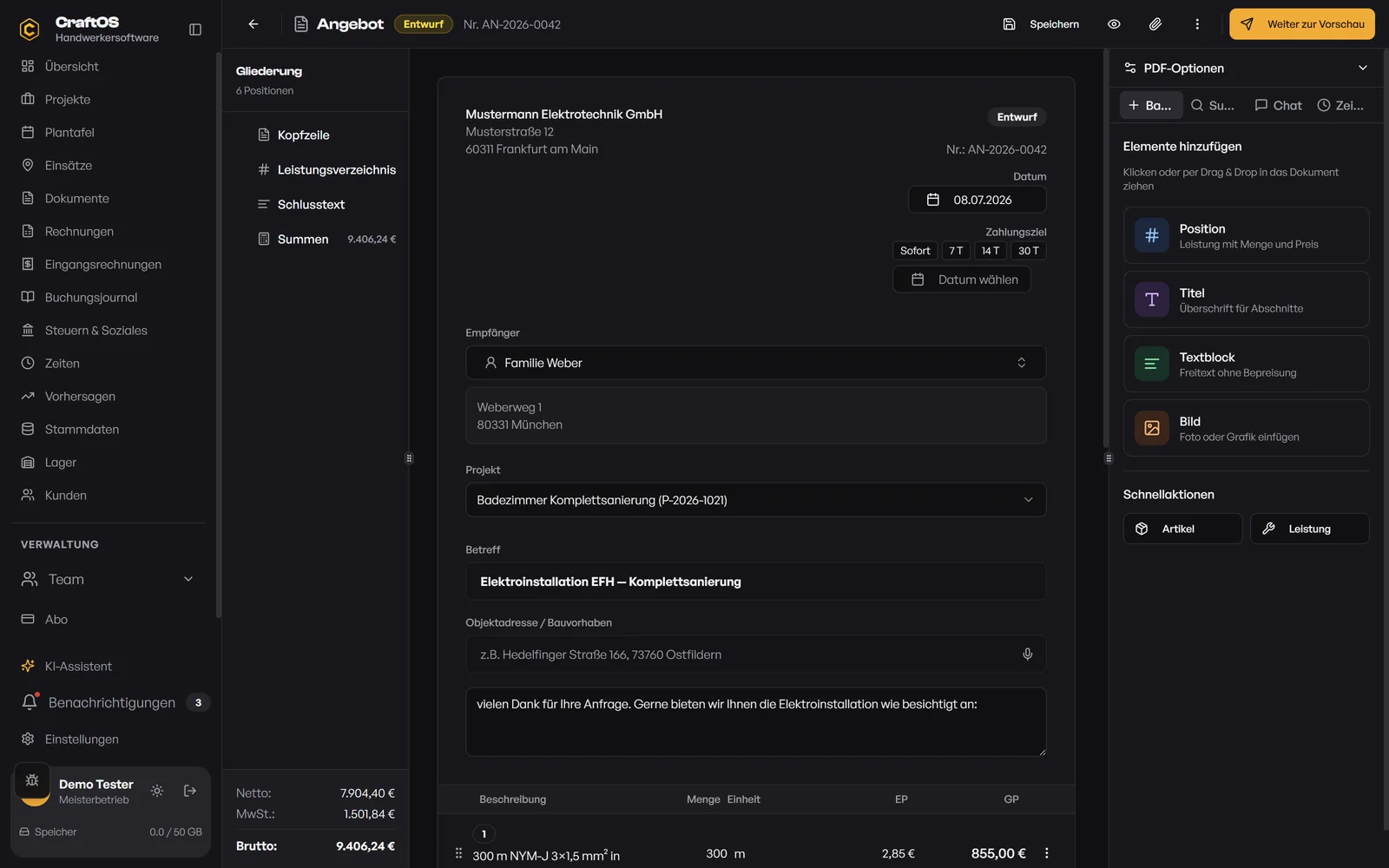Open the Empfänger dropdown Familie Weber

coord(755,363)
